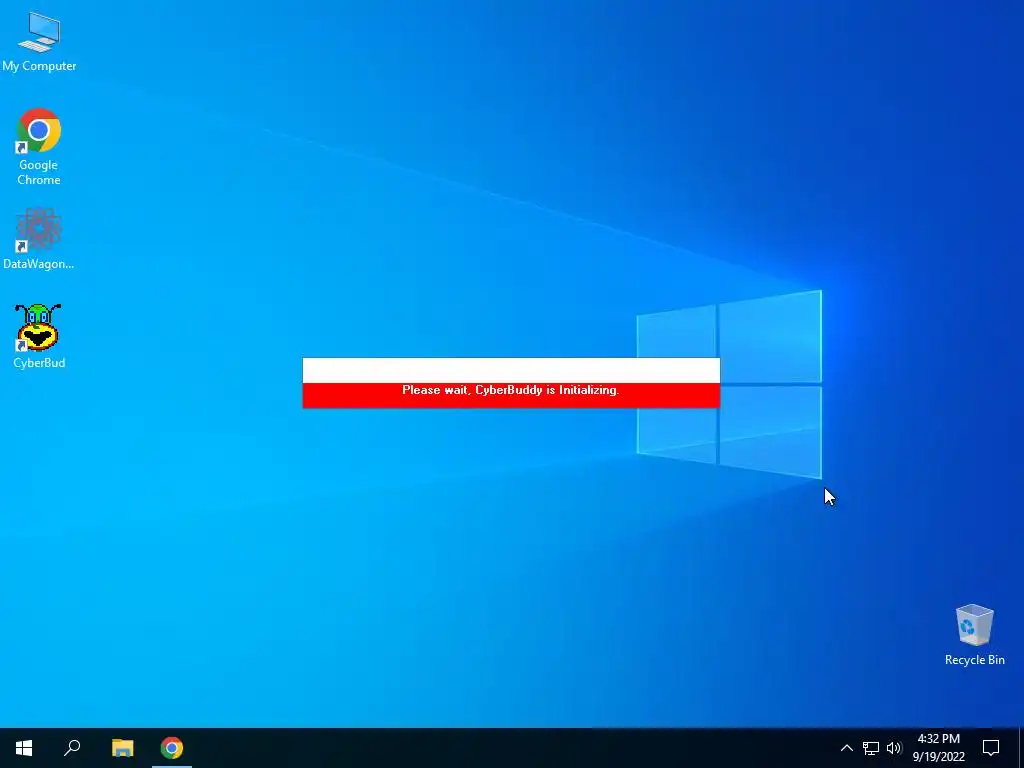Select the Recycle Bin icon
The width and height of the screenshot is (1024, 768).
pyautogui.click(x=974, y=635)
